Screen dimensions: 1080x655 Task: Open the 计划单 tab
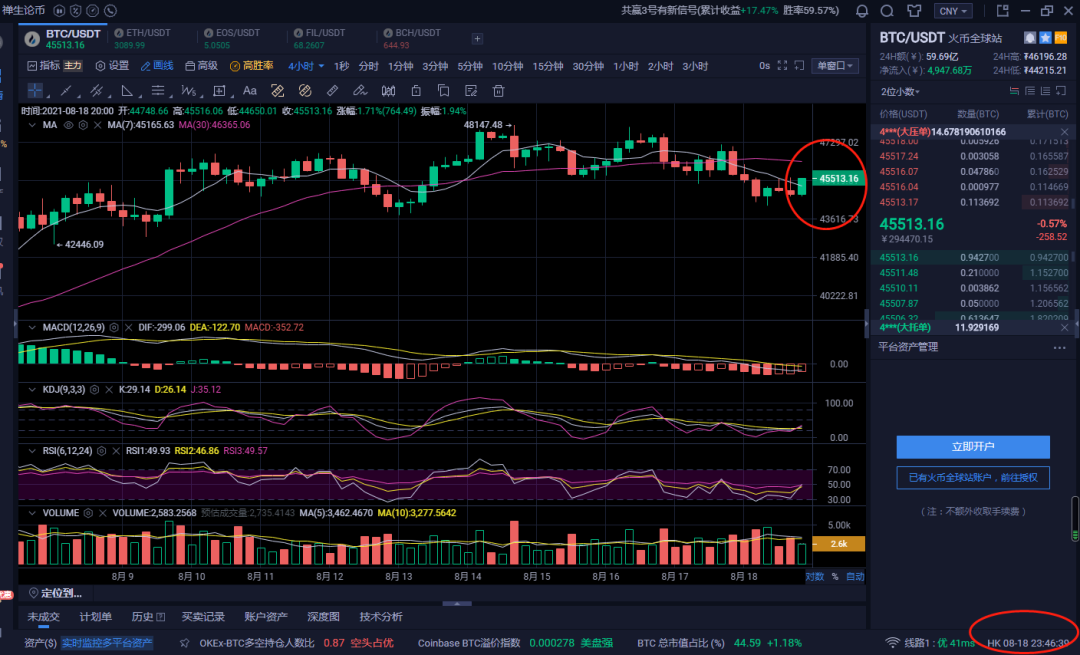click(95, 616)
